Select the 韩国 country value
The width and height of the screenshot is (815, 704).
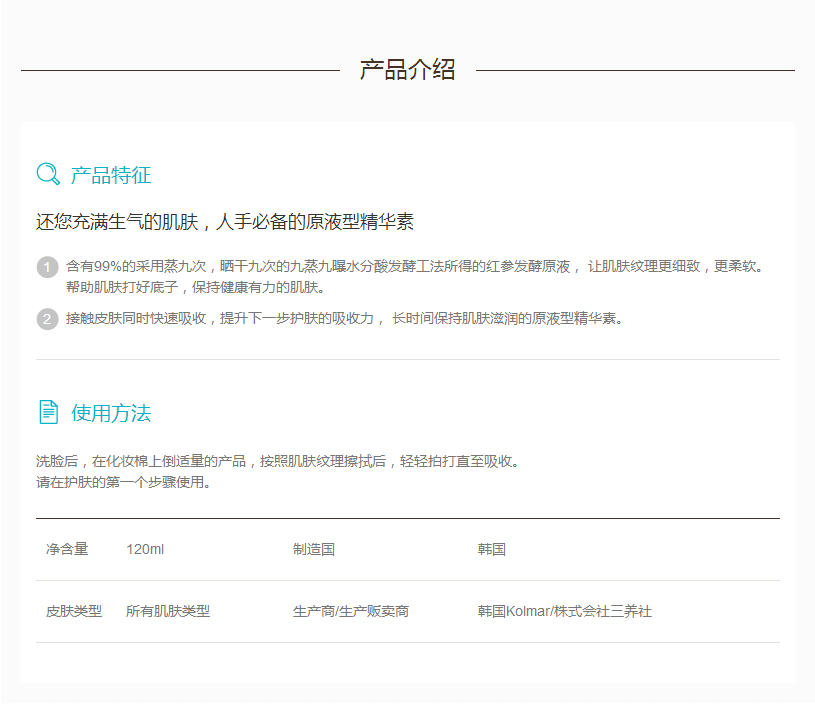492,549
